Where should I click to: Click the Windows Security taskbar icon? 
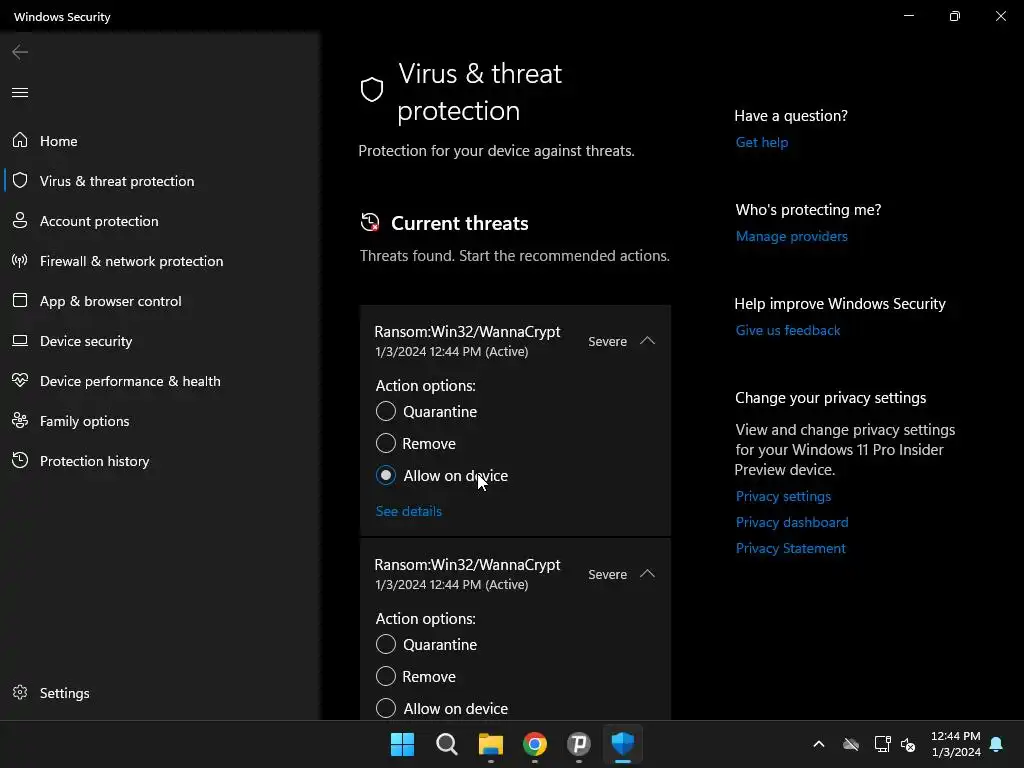[622, 744]
